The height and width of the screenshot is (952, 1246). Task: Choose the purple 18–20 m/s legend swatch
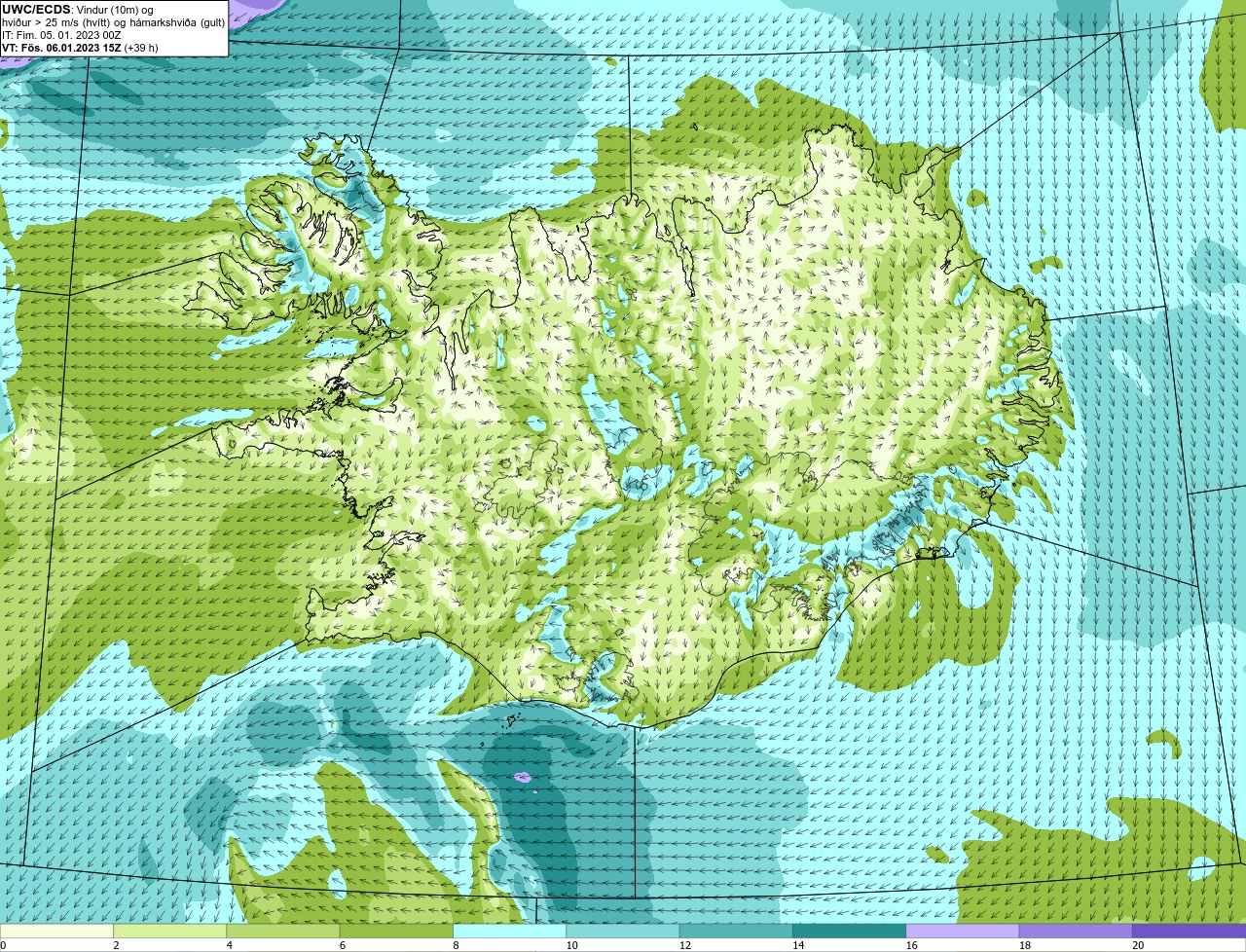coord(1076,932)
